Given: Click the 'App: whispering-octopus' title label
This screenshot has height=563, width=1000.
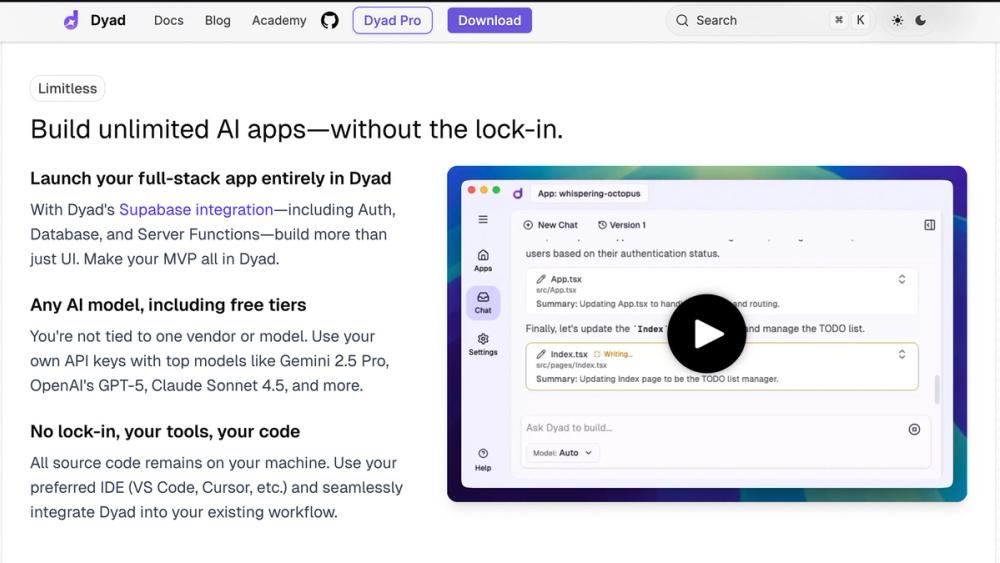Looking at the screenshot, I should [589, 193].
